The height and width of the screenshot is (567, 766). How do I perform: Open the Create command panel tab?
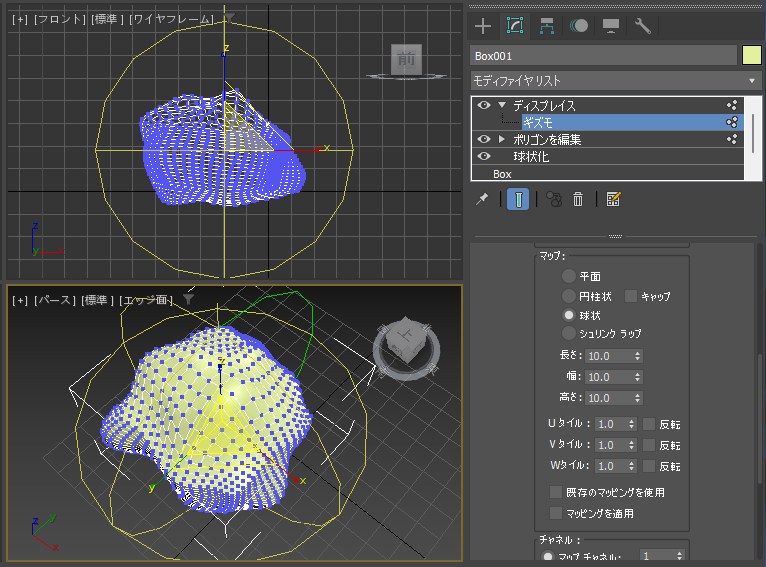(483, 26)
